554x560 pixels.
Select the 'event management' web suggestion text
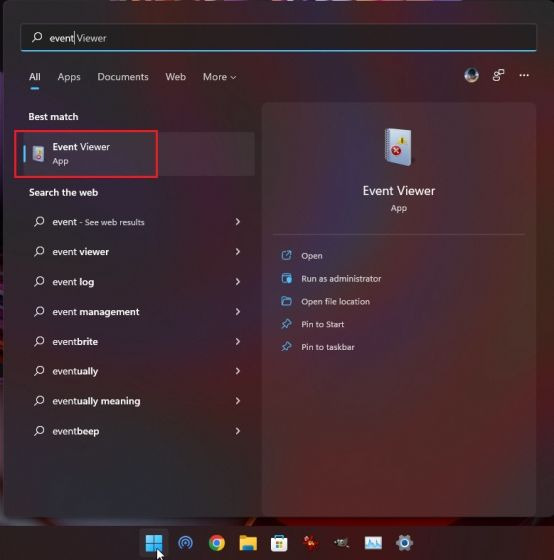point(96,312)
